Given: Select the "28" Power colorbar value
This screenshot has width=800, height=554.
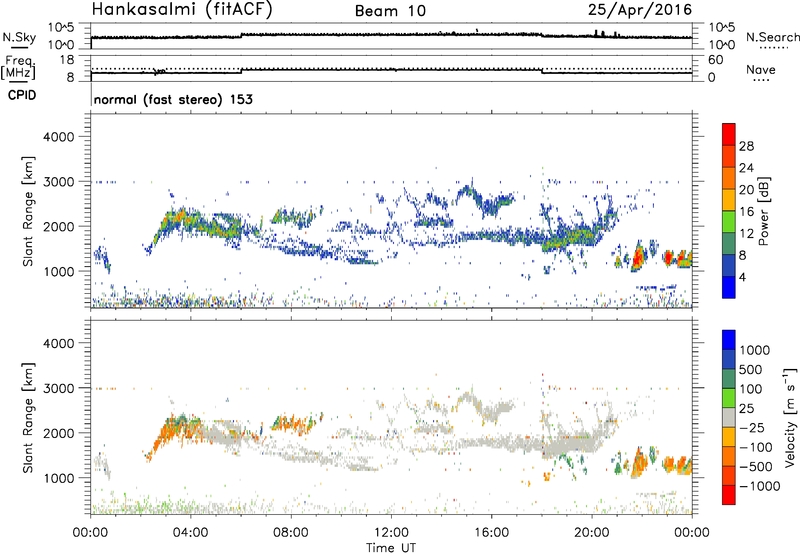Looking at the screenshot, I should pyautogui.click(x=746, y=146).
